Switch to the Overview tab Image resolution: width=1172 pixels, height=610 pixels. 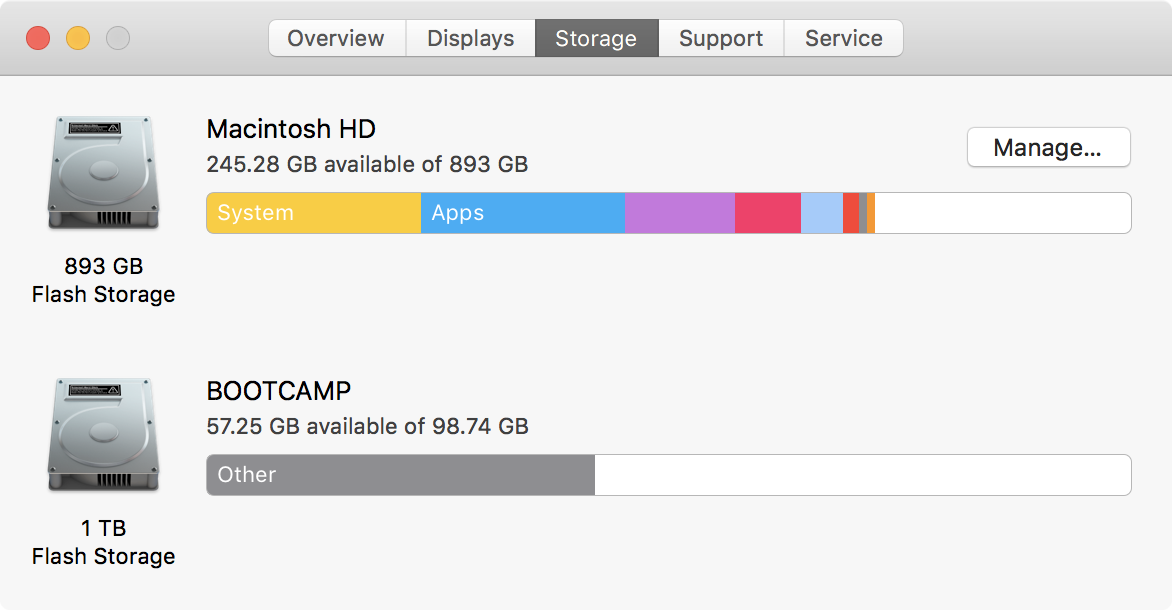point(336,38)
